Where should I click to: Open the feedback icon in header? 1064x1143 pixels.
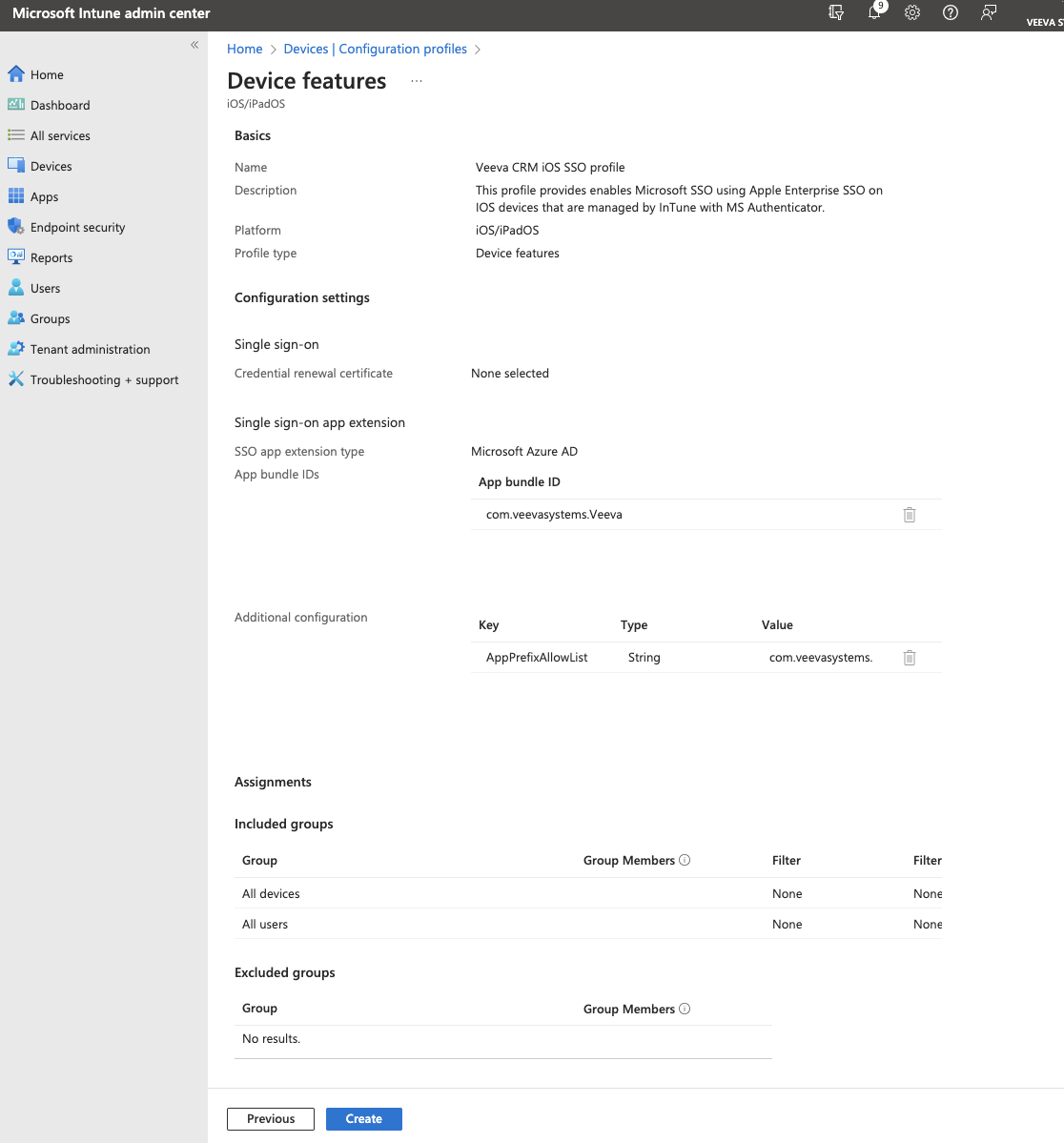click(989, 13)
